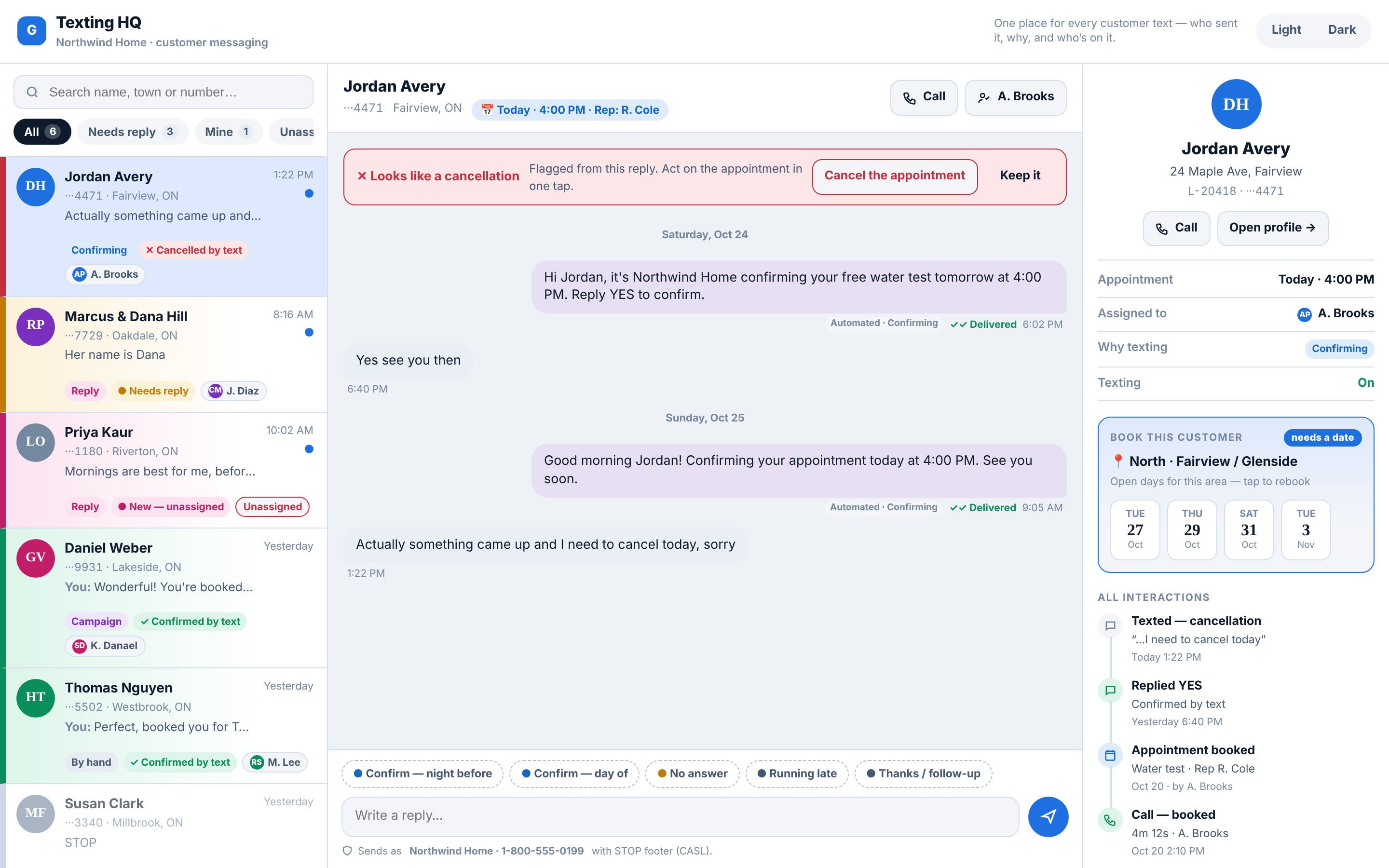1389x868 pixels.
Task: Click the MF avatar for Susan Clark
Action: pos(36,814)
